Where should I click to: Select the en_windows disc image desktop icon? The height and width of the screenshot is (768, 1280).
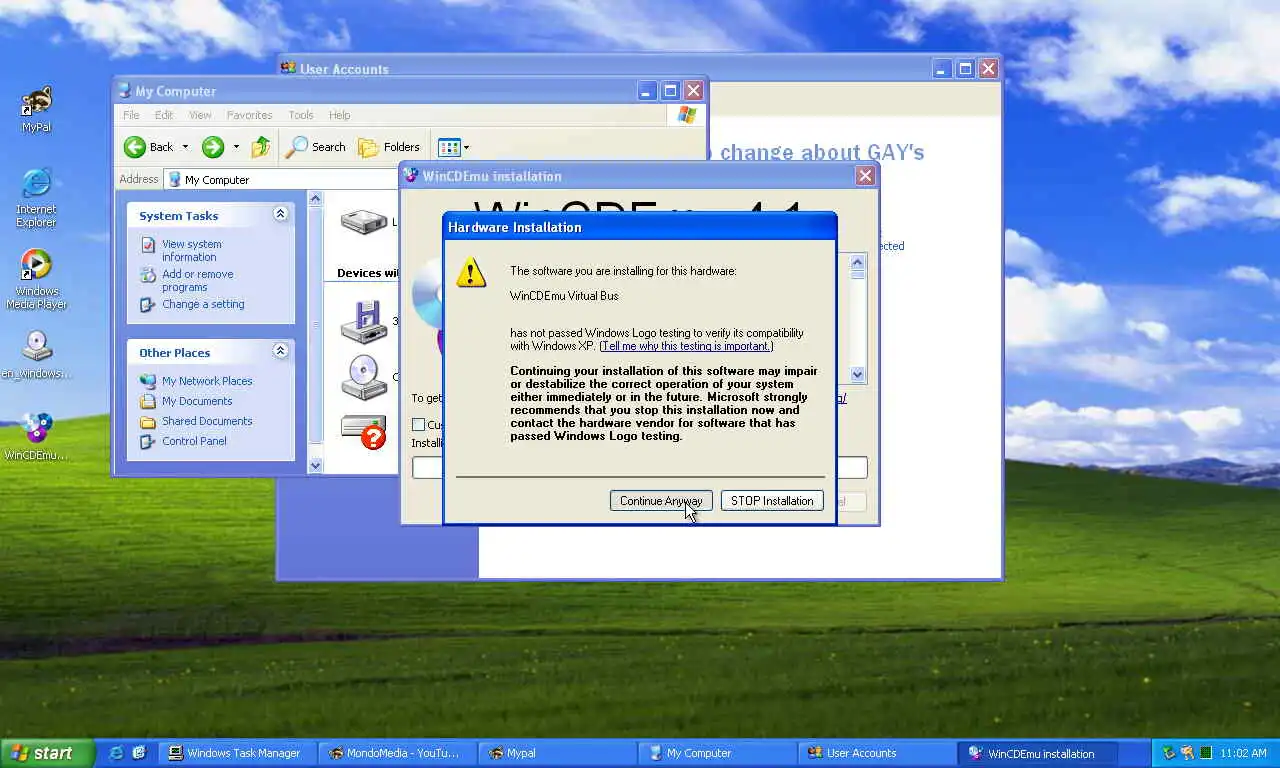(37, 356)
